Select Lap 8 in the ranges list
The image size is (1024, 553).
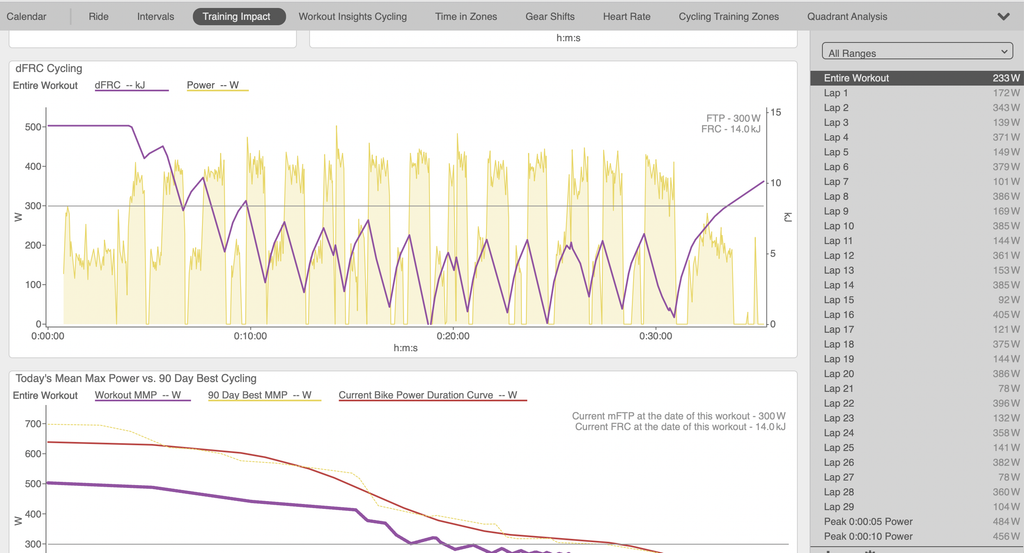[x=917, y=197]
